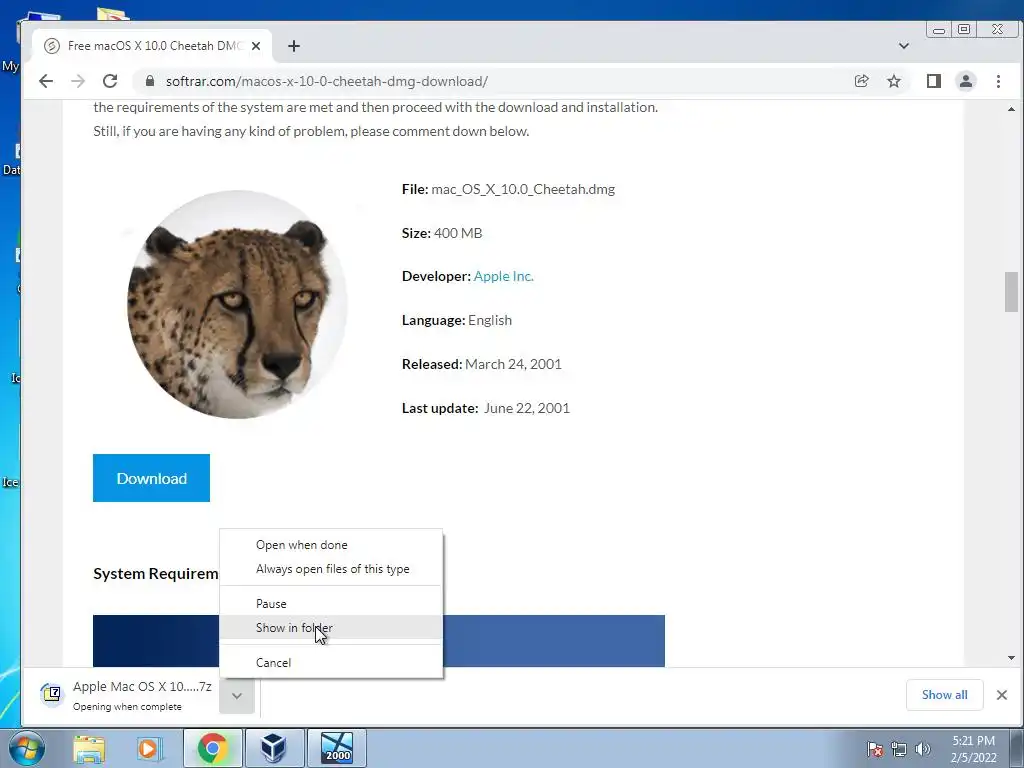
Task: Click the "March 24, 2001" release date
Action: click(513, 364)
